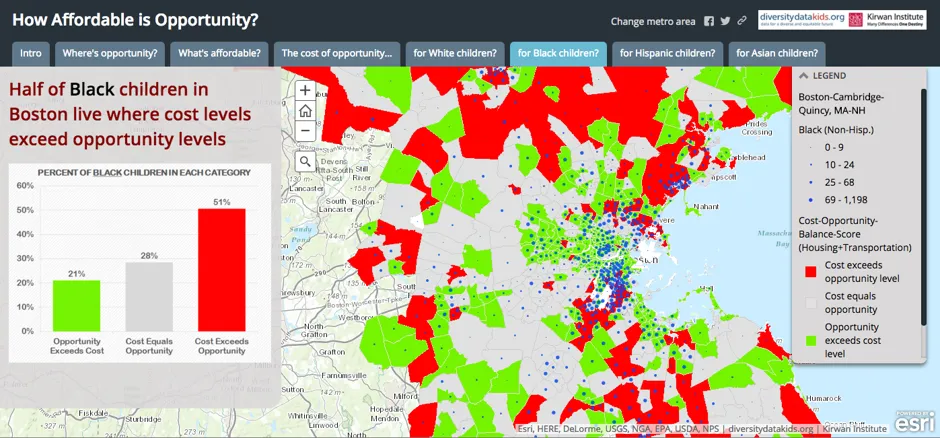Zoom out of the map
The width and height of the screenshot is (940, 438).
(x=305, y=131)
